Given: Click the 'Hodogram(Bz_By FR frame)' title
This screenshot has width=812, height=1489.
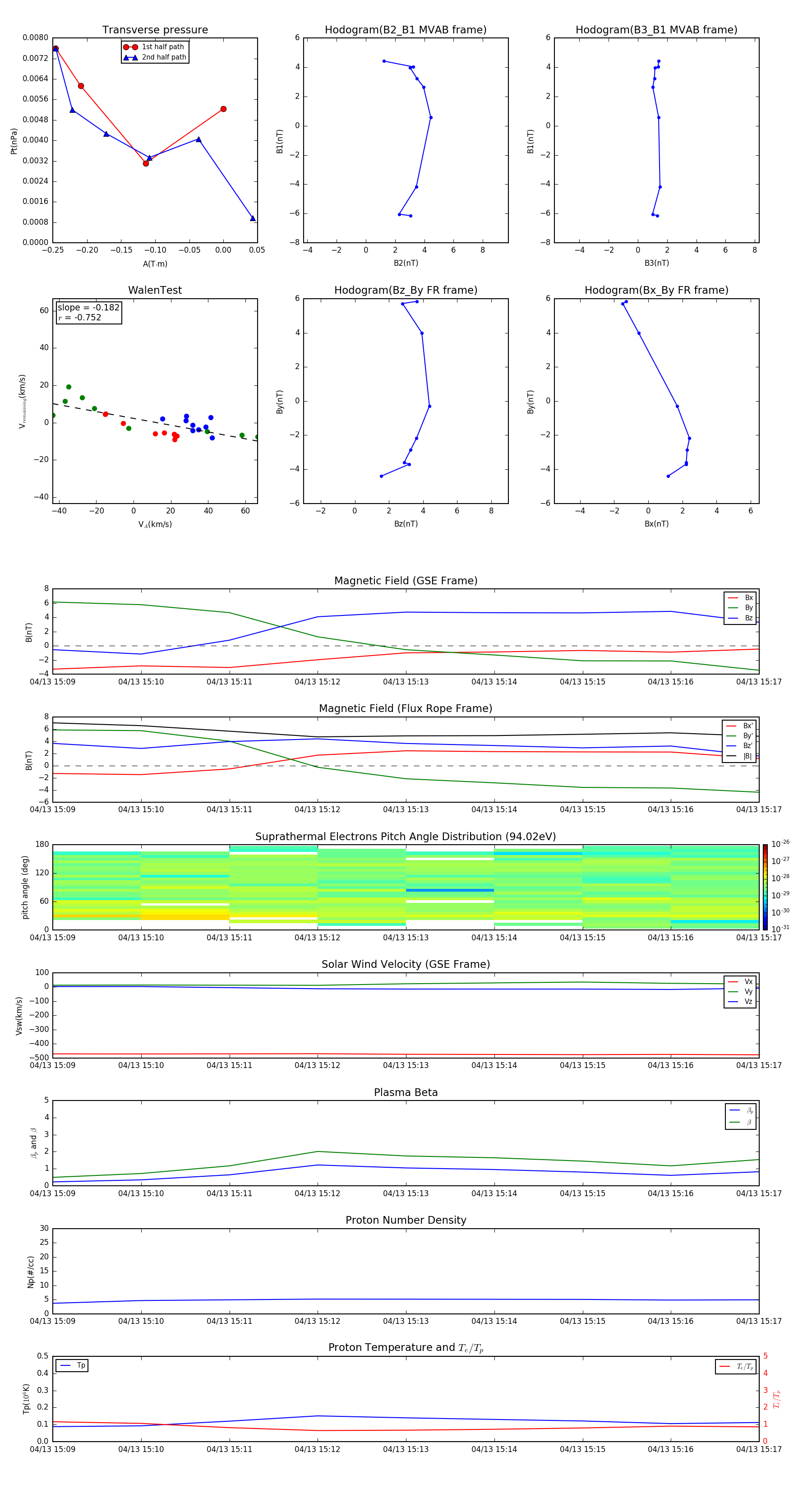Looking at the screenshot, I should pyautogui.click(x=406, y=290).
